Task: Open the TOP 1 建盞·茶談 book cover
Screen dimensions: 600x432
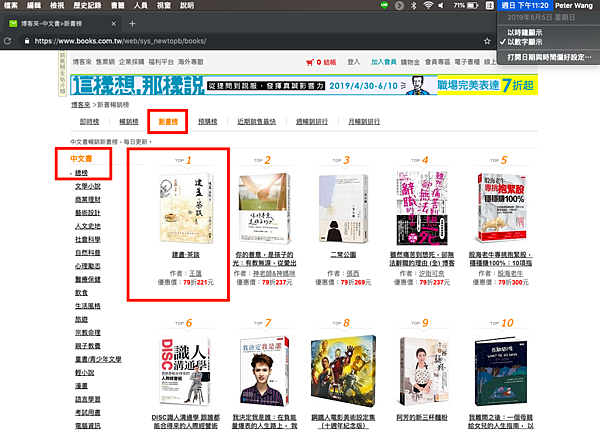Action: coord(186,208)
